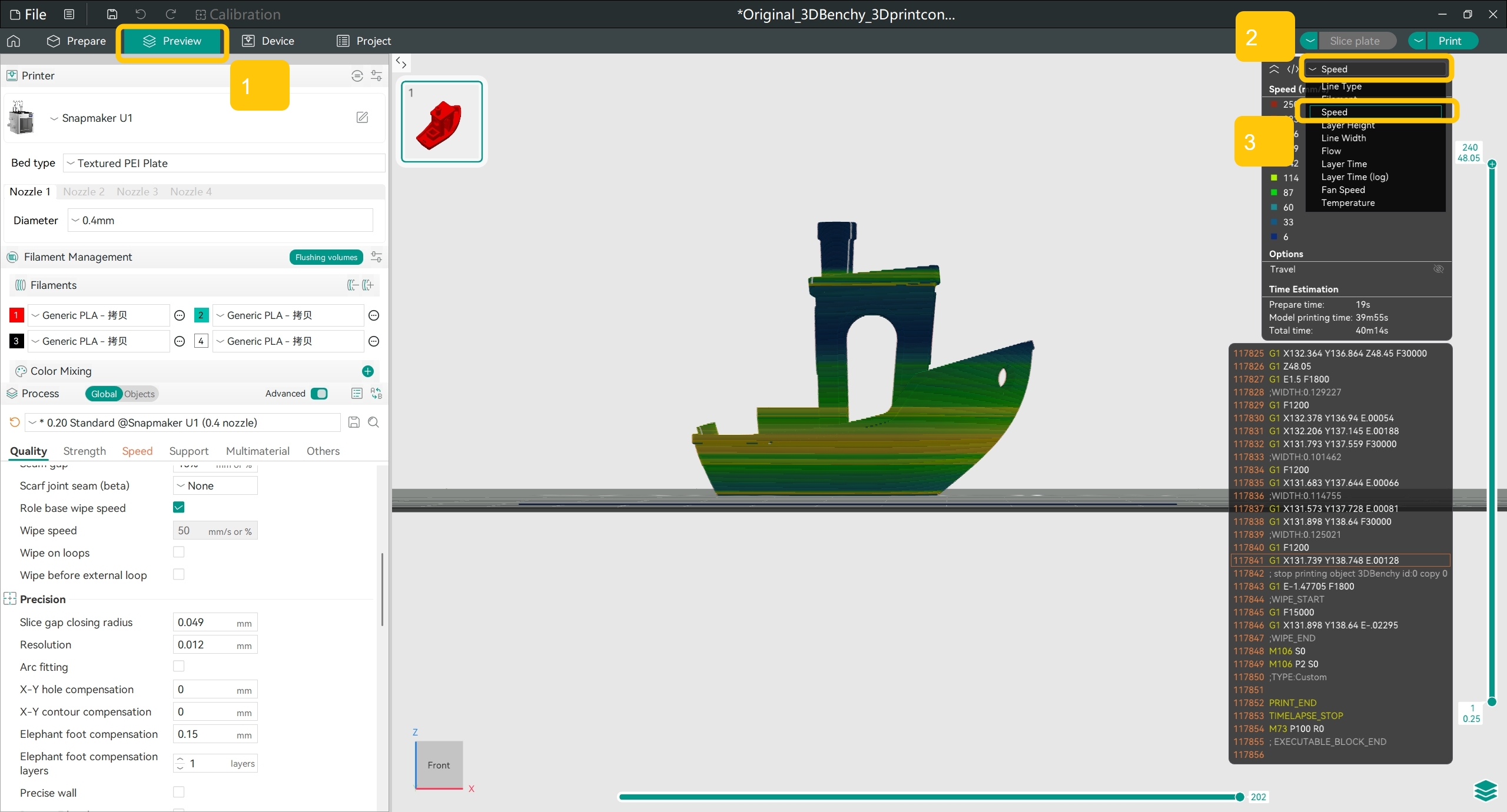Open the Speed view type dropdown
The image size is (1507, 812).
[x=1376, y=69]
